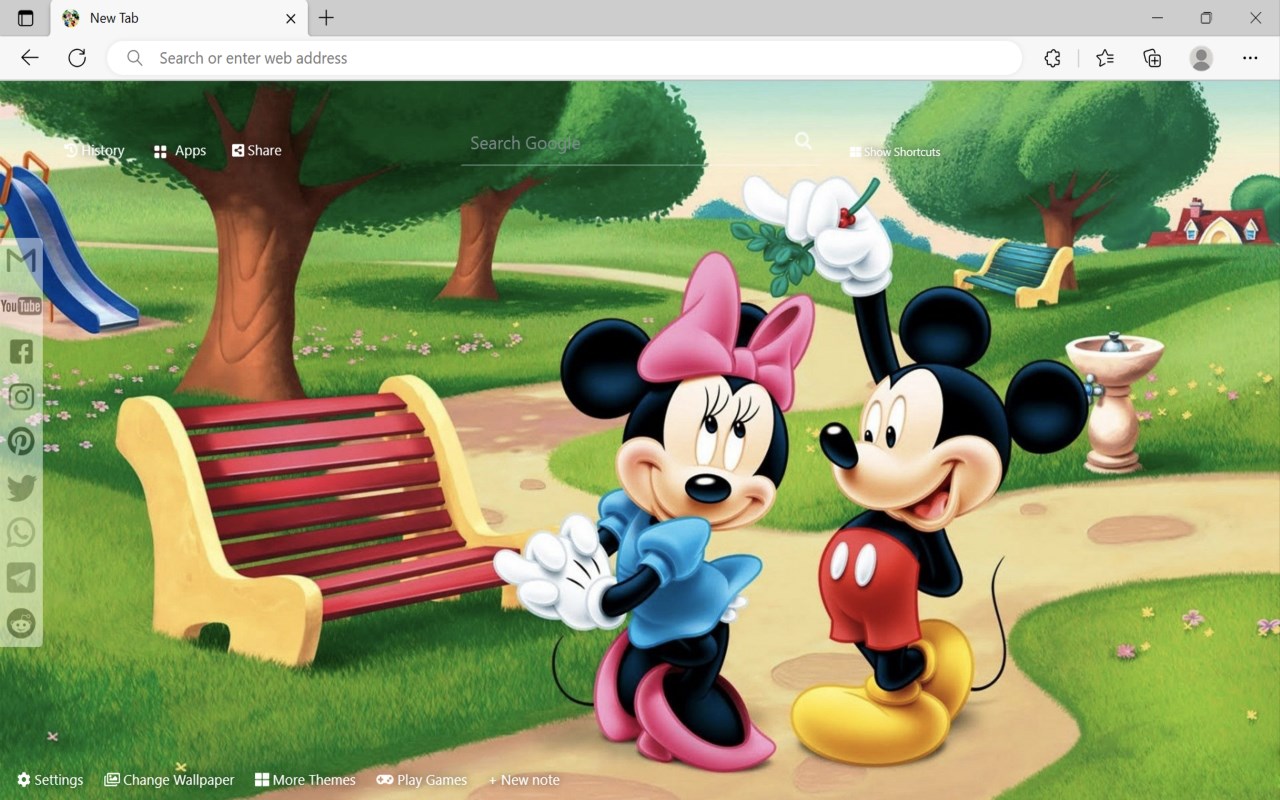Add a new note
This screenshot has height=800, width=1280.
point(524,780)
